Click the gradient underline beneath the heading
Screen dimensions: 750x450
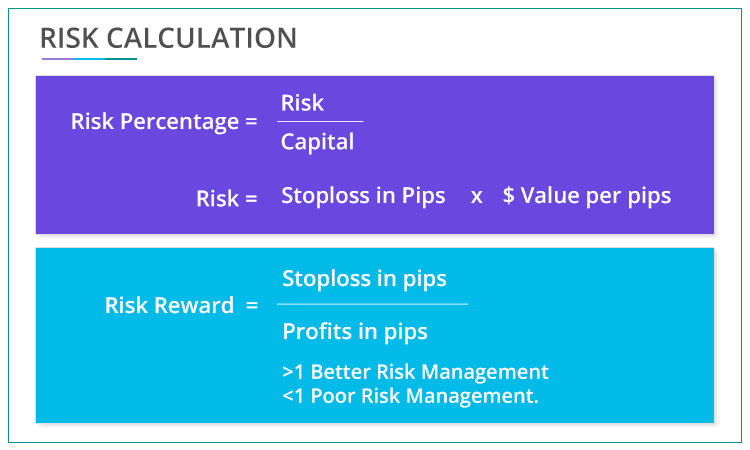[88, 59]
